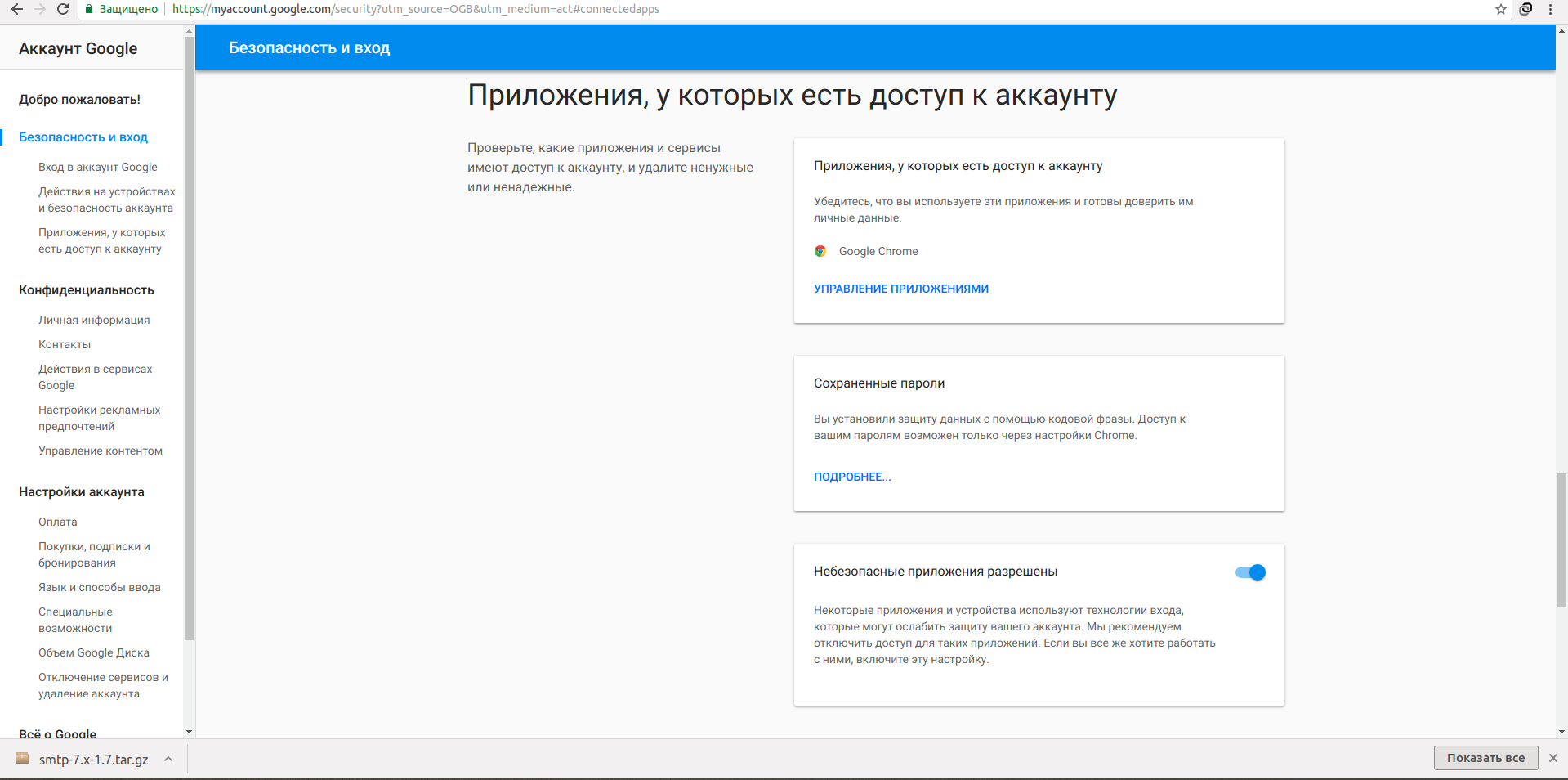Screen dimensions: 1568x780
Task: Click the Google Chrome app icon
Action: [x=820, y=251]
